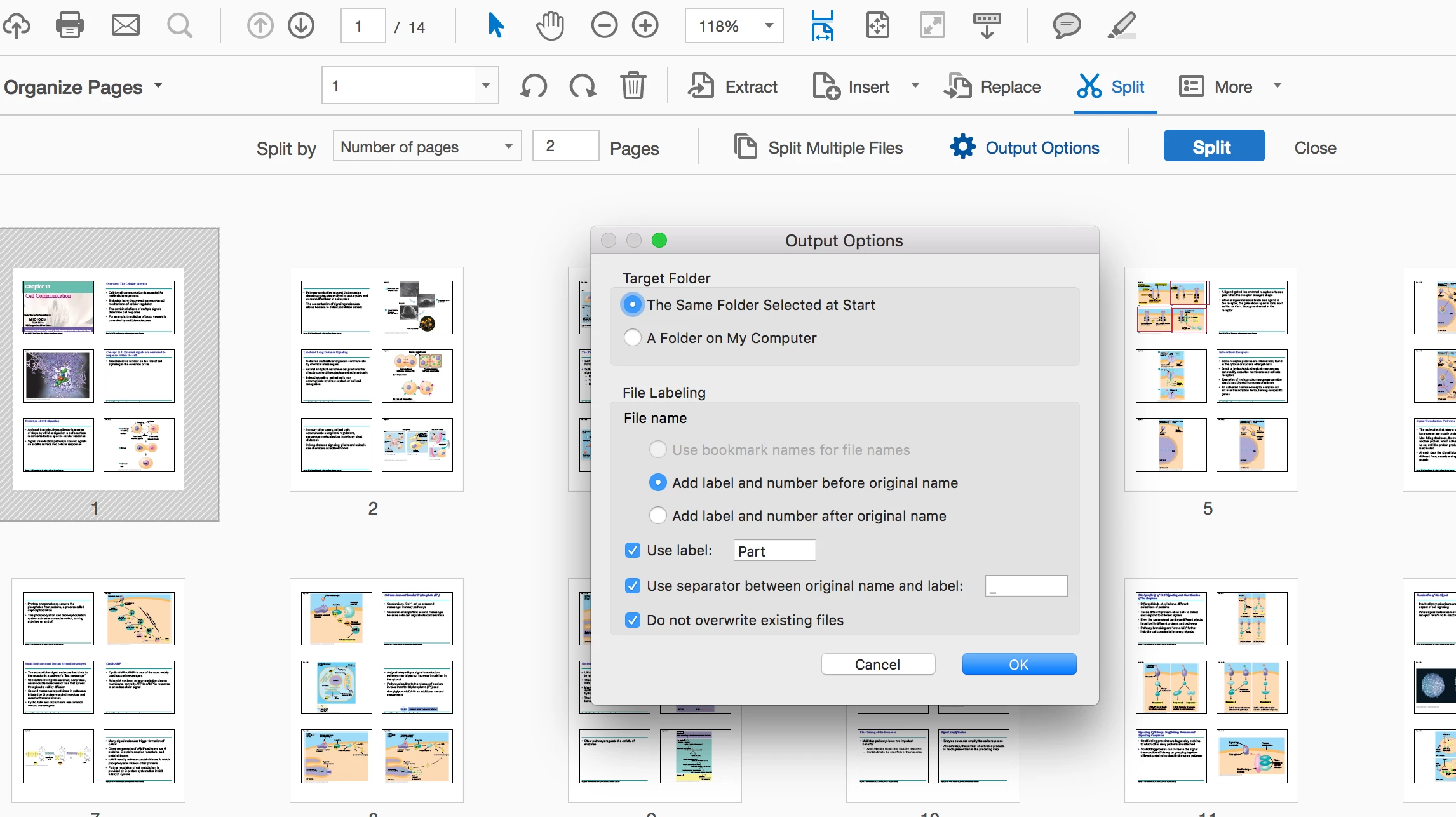Click the zoom in plus icon
The width and height of the screenshot is (1456, 817).
click(x=645, y=26)
